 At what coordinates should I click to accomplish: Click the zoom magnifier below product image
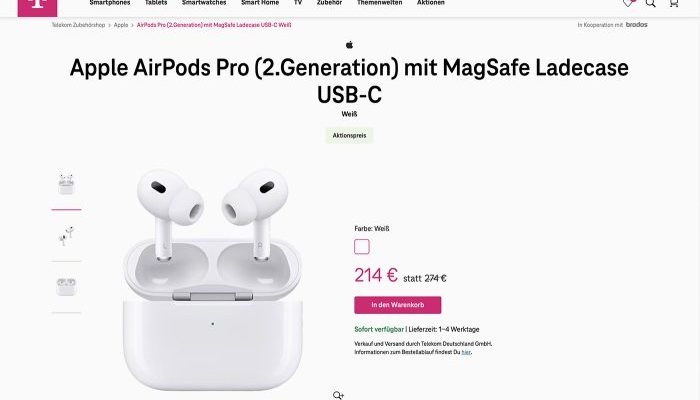[x=338, y=395]
